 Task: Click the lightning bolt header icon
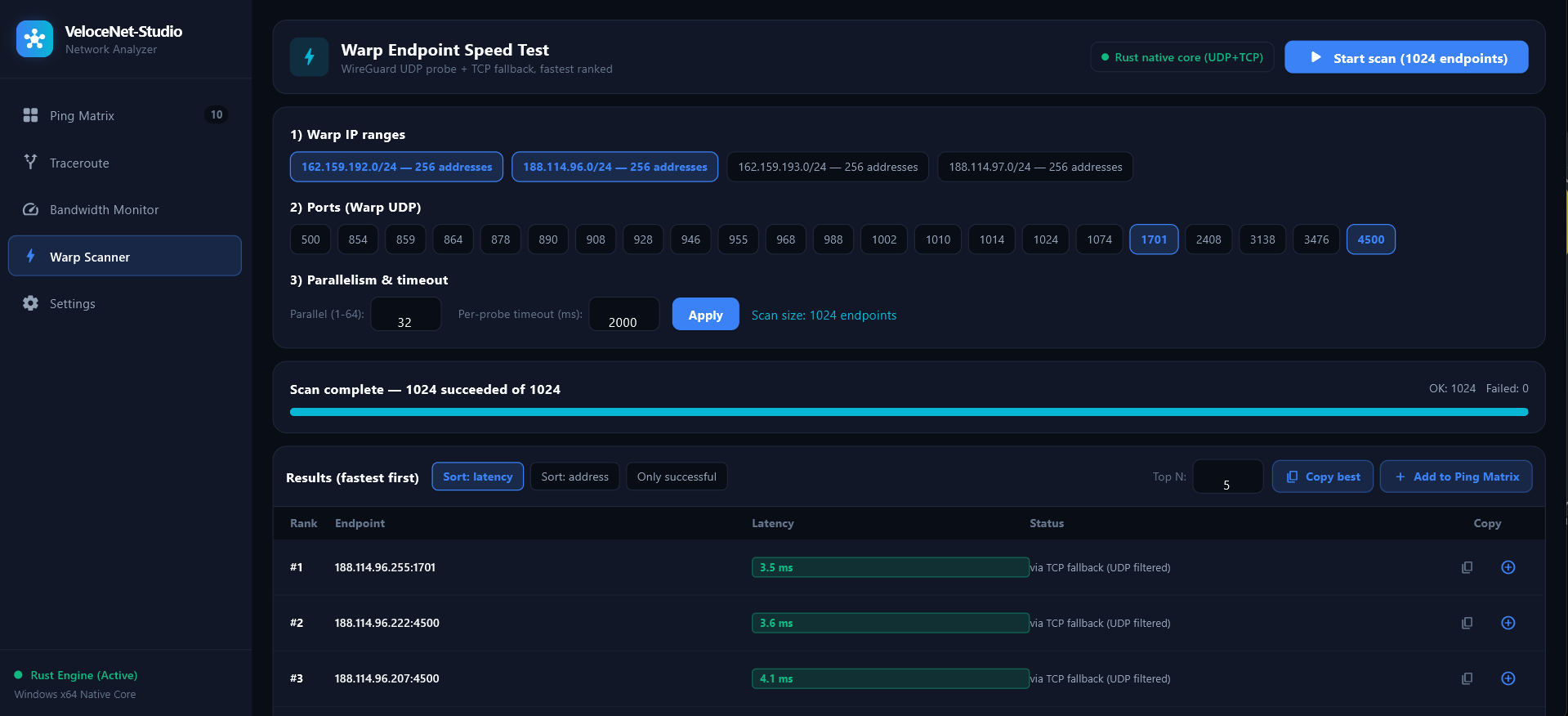[309, 56]
